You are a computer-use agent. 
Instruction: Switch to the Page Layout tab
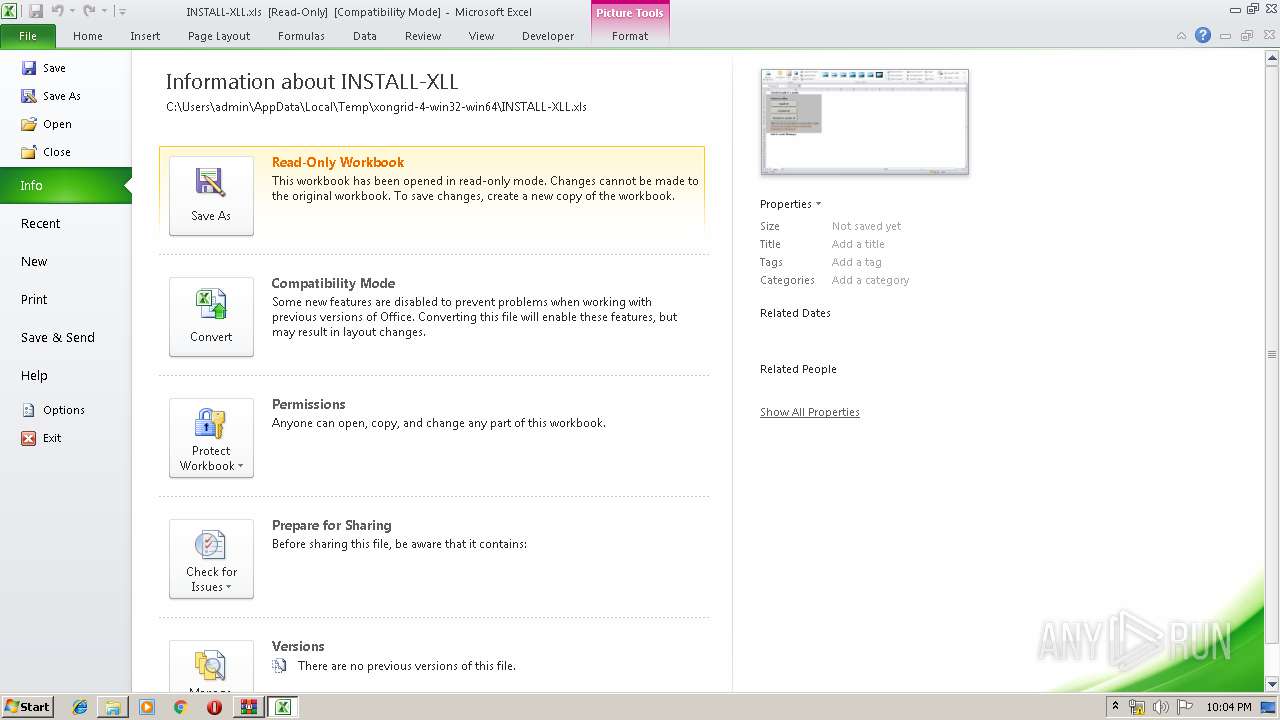pos(219,36)
